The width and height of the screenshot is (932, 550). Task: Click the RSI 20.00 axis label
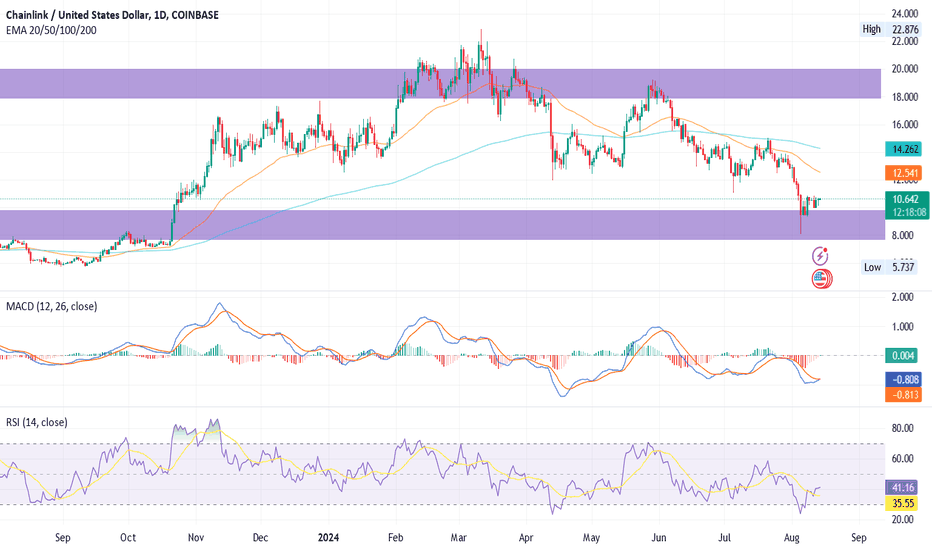[903, 519]
